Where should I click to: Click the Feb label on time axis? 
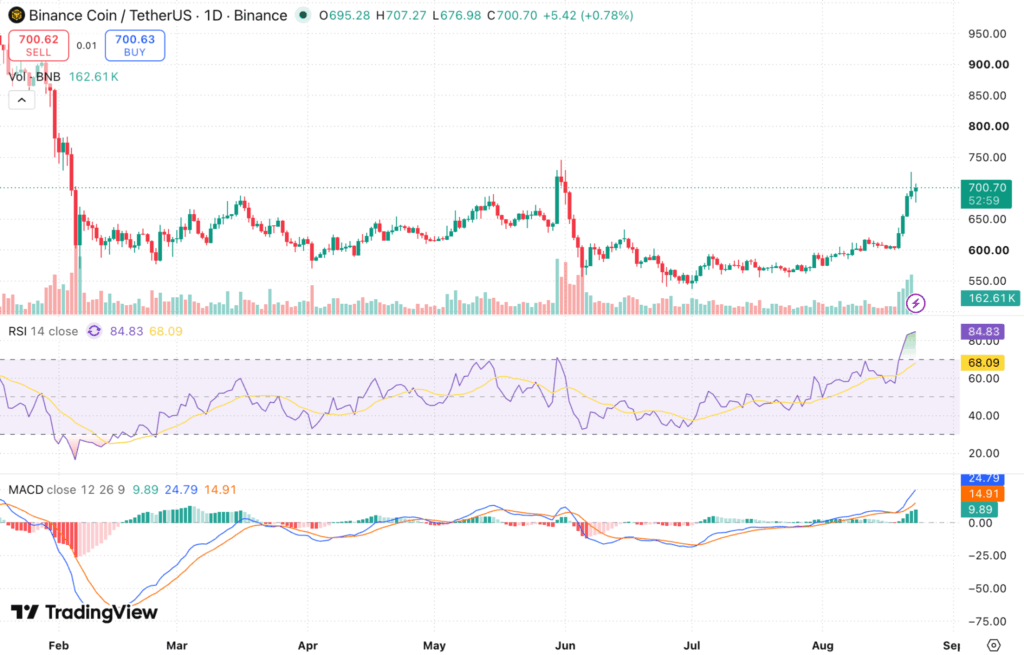[x=58, y=645]
